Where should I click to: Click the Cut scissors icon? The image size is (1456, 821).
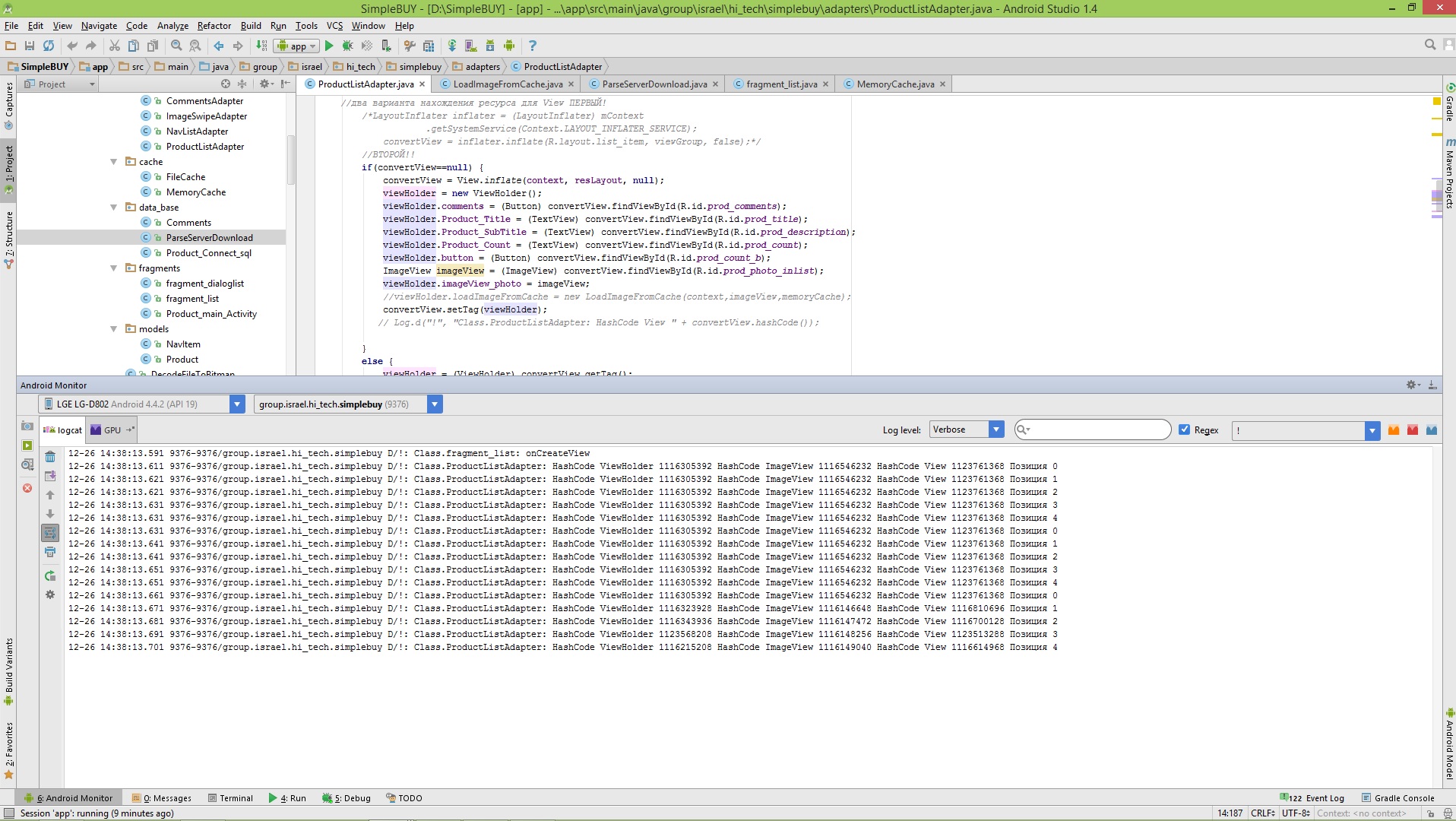tap(115, 46)
